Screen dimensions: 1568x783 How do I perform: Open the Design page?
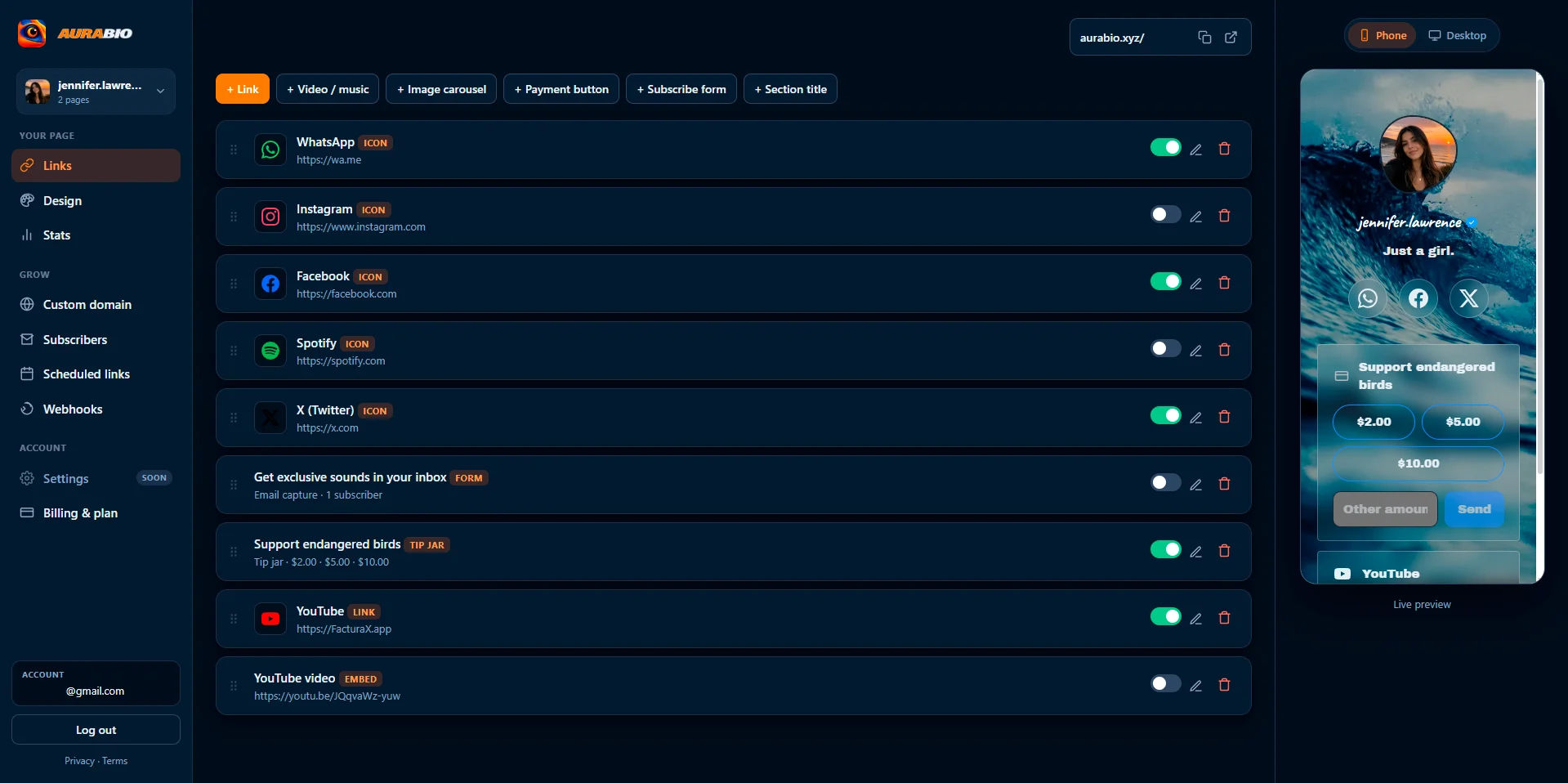click(96, 200)
